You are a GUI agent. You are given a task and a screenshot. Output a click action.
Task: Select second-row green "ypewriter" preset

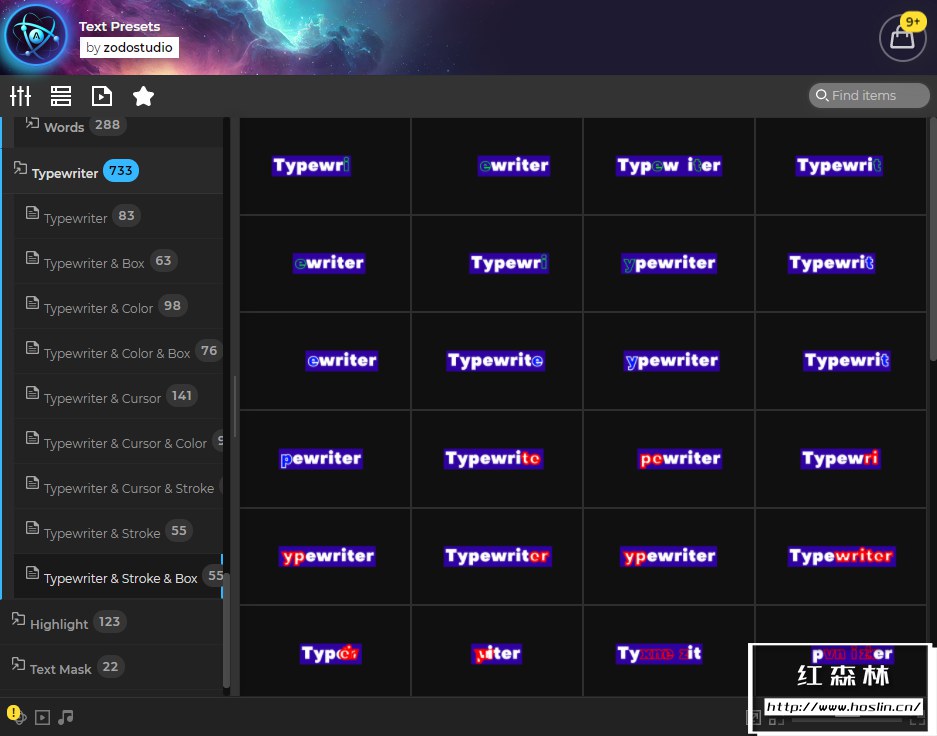(x=669, y=263)
